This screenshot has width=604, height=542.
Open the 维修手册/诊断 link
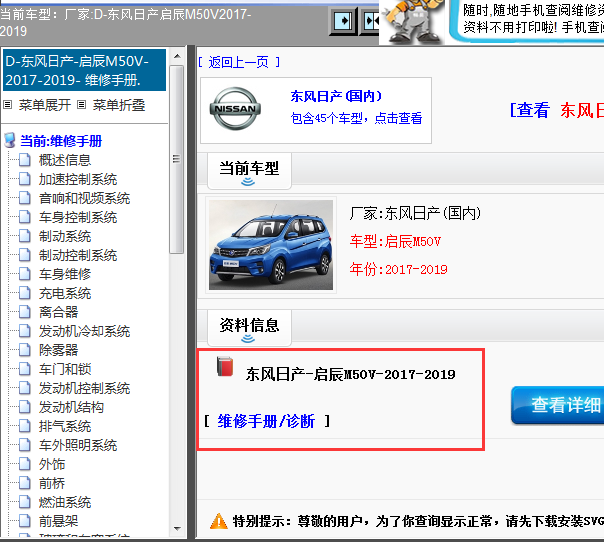coord(266,421)
